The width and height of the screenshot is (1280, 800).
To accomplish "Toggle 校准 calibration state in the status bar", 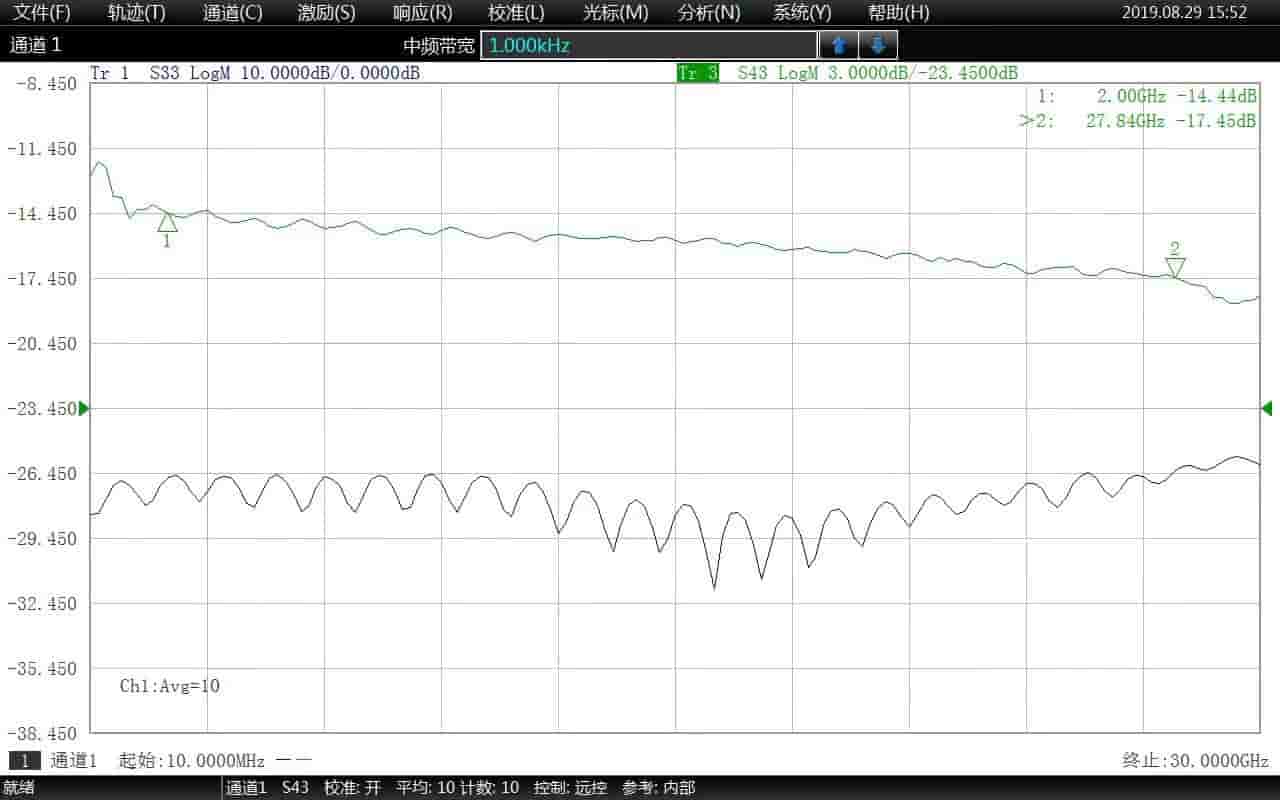I will (350, 788).
